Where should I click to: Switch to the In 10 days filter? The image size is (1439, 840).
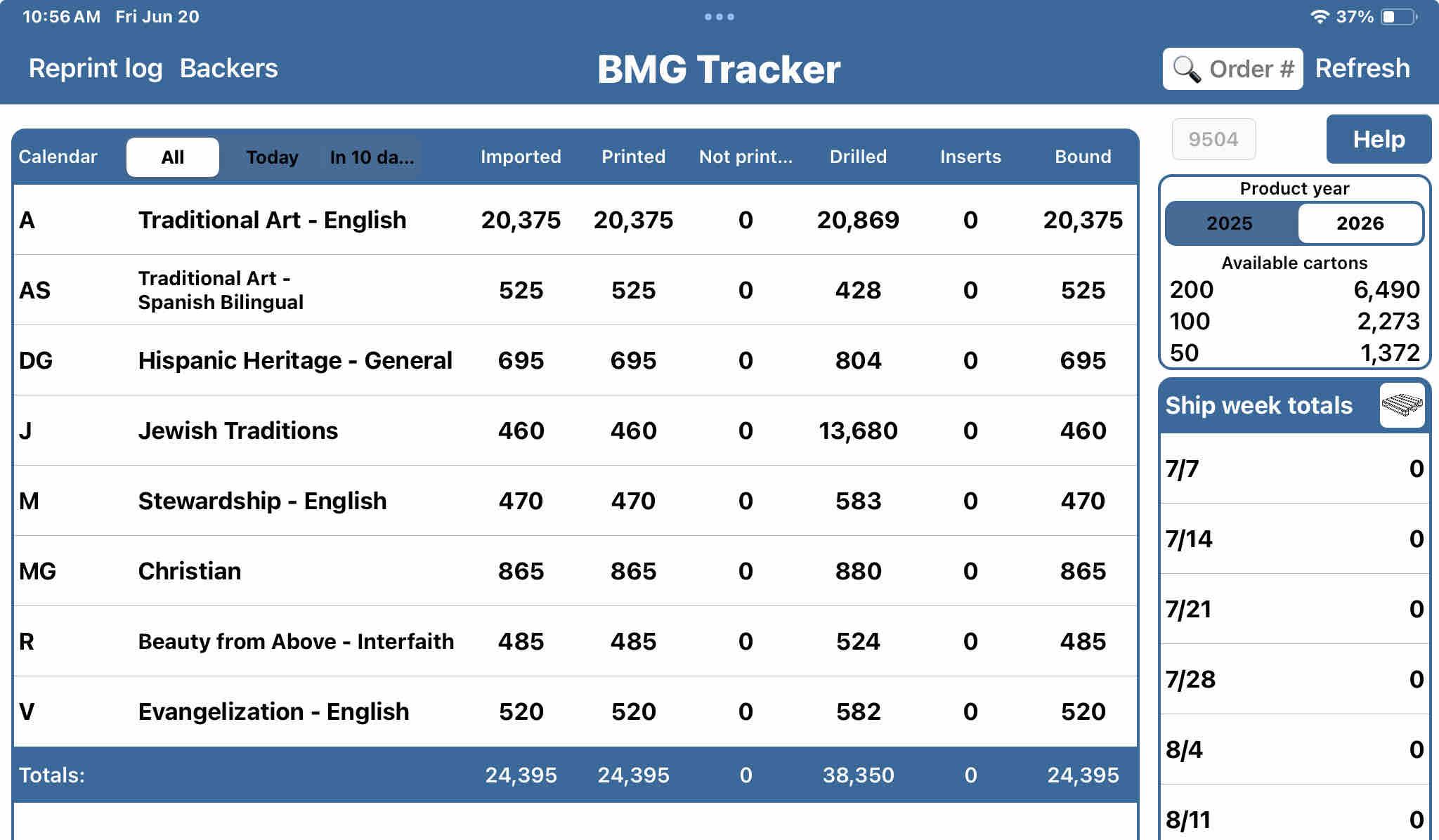(372, 157)
